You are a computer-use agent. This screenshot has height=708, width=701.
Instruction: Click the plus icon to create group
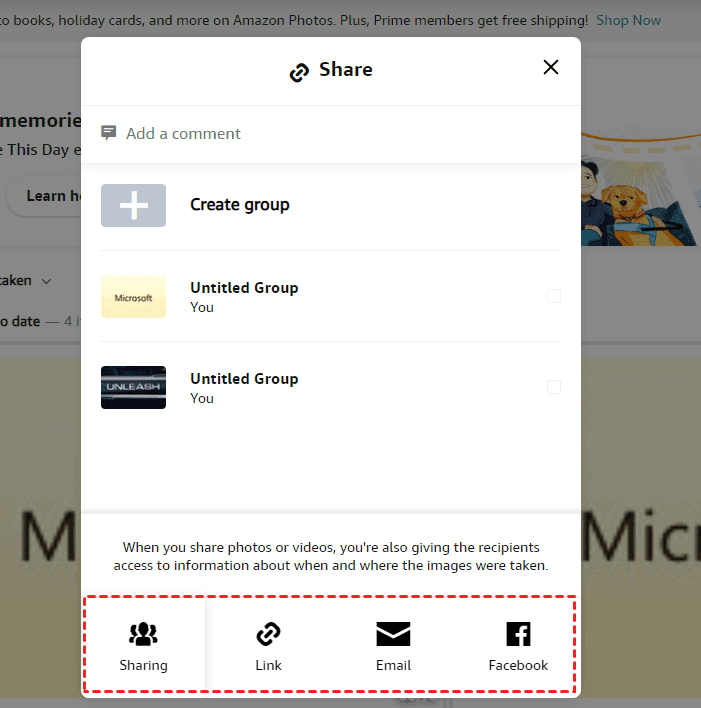coord(133,205)
